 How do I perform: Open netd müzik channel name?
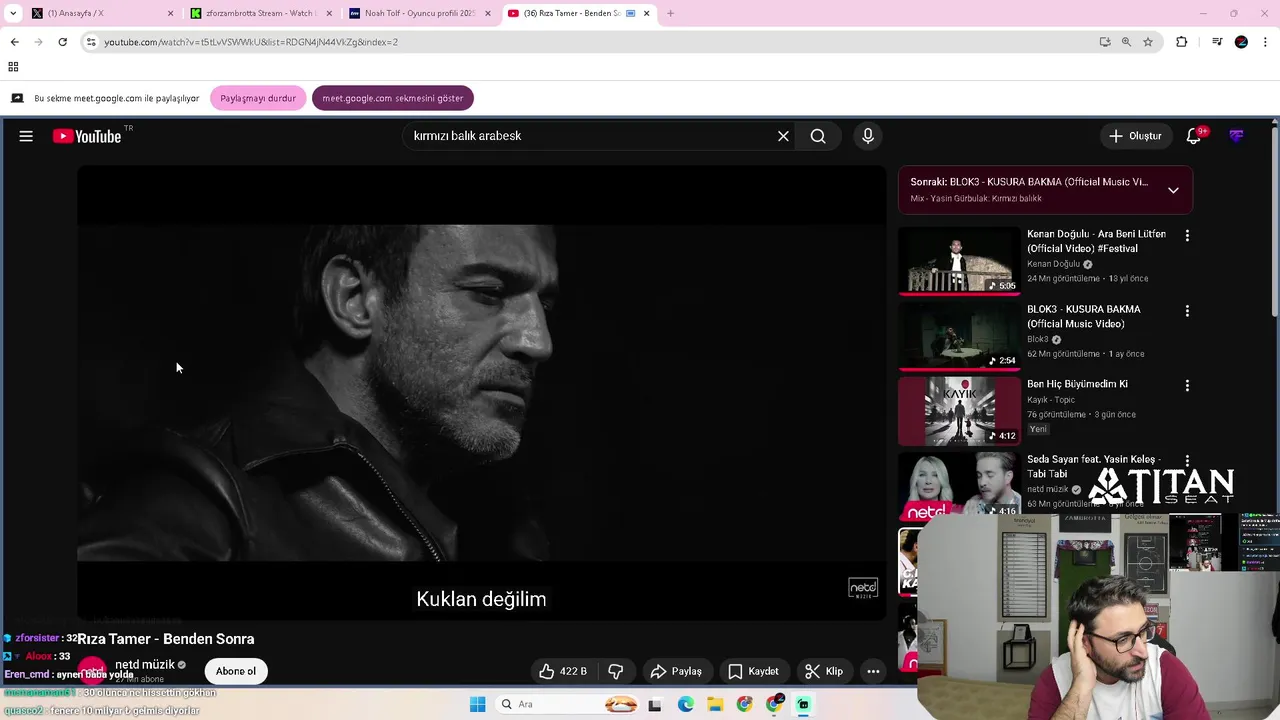click(x=145, y=664)
